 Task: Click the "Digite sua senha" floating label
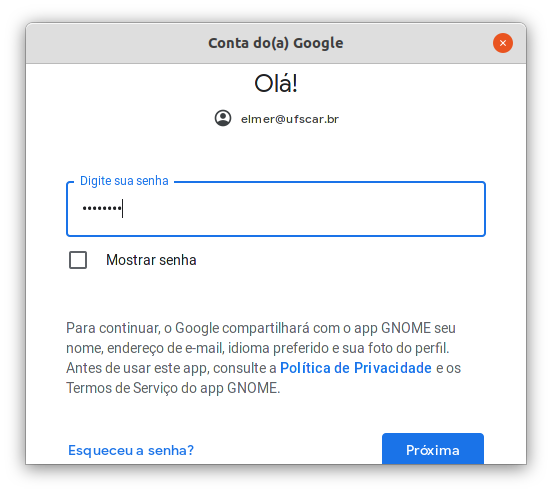click(124, 181)
